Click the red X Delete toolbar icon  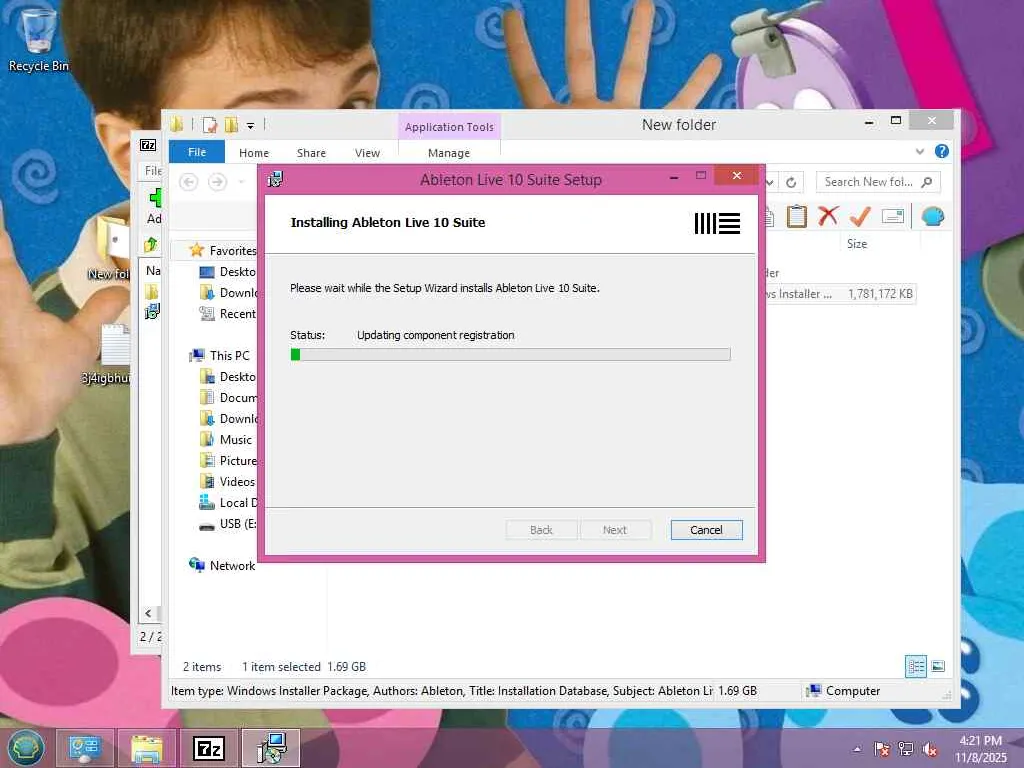coord(828,216)
